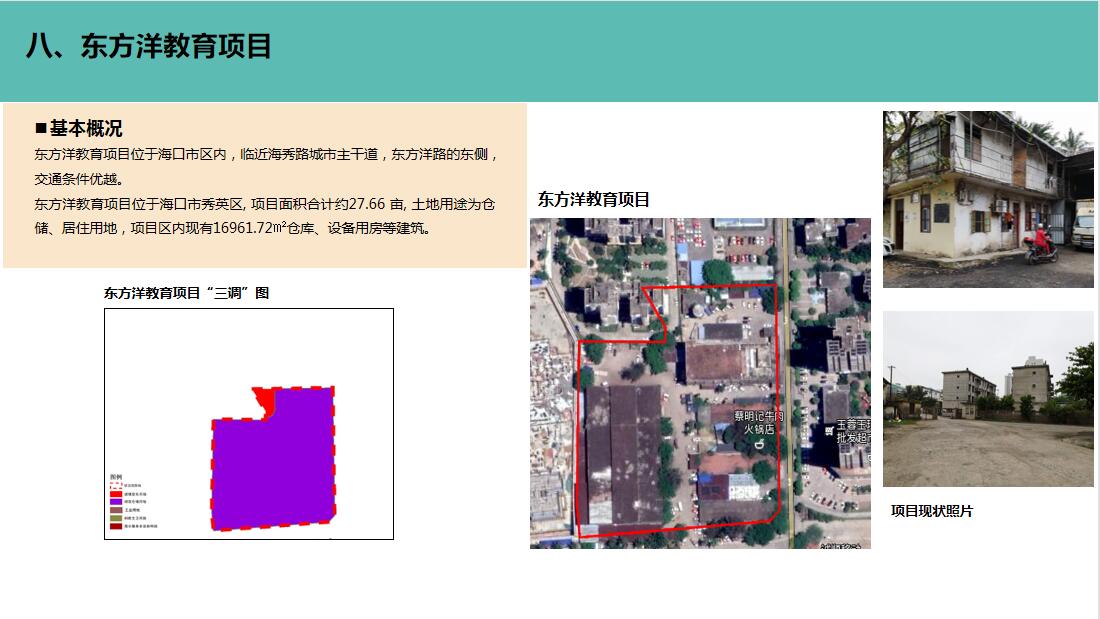Select the empty lot site photo
Screen dimensions: 1100x619
[987, 399]
